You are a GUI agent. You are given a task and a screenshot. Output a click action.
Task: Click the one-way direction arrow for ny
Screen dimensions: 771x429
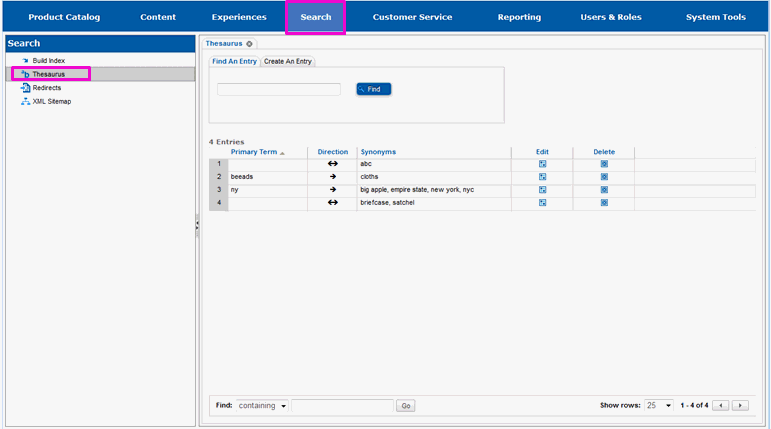333,189
